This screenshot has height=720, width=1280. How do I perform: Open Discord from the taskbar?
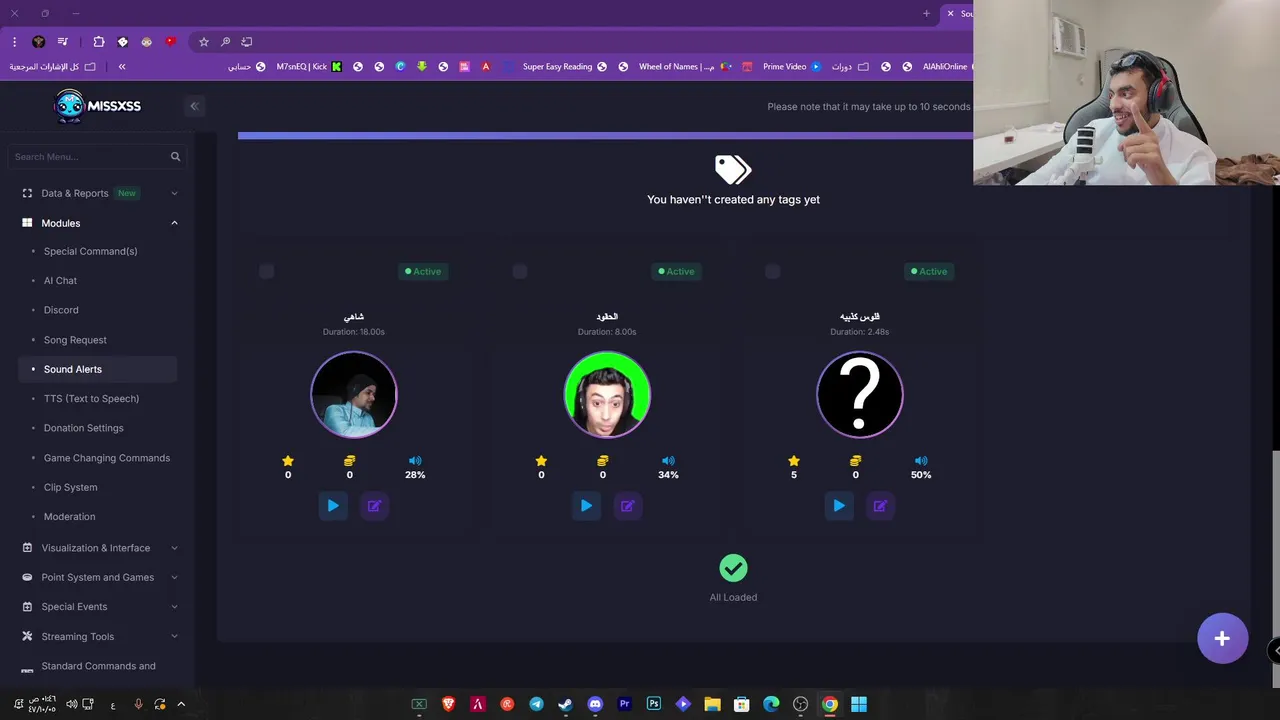point(595,704)
